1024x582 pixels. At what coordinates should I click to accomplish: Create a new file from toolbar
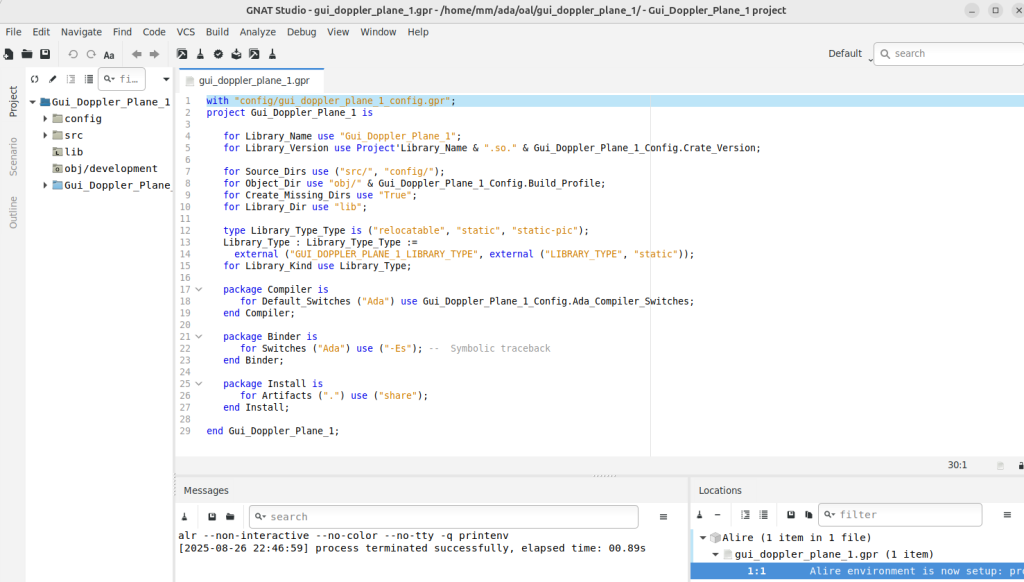(x=8, y=54)
